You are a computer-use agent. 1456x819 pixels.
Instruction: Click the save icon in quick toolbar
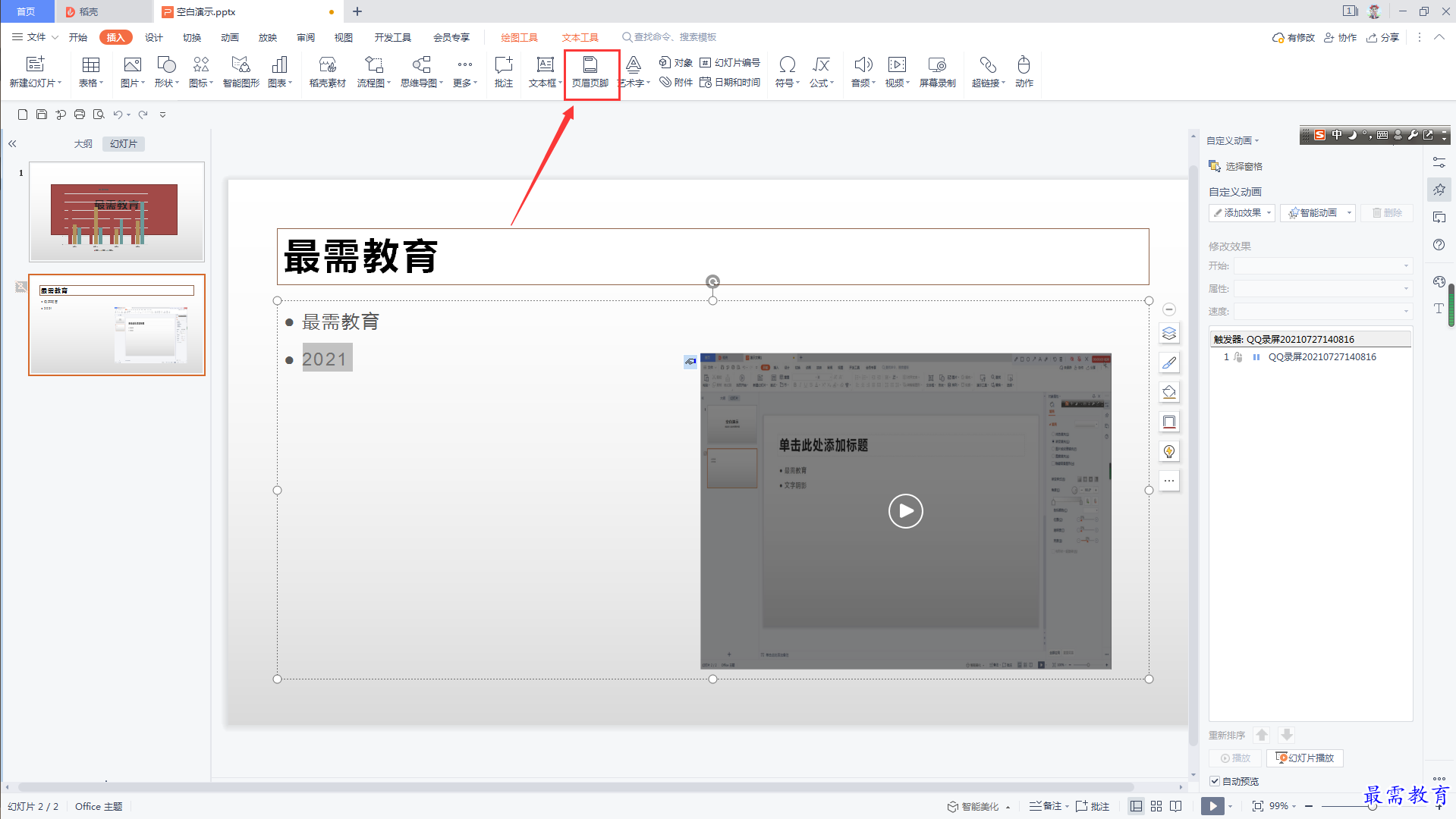(x=42, y=115)
